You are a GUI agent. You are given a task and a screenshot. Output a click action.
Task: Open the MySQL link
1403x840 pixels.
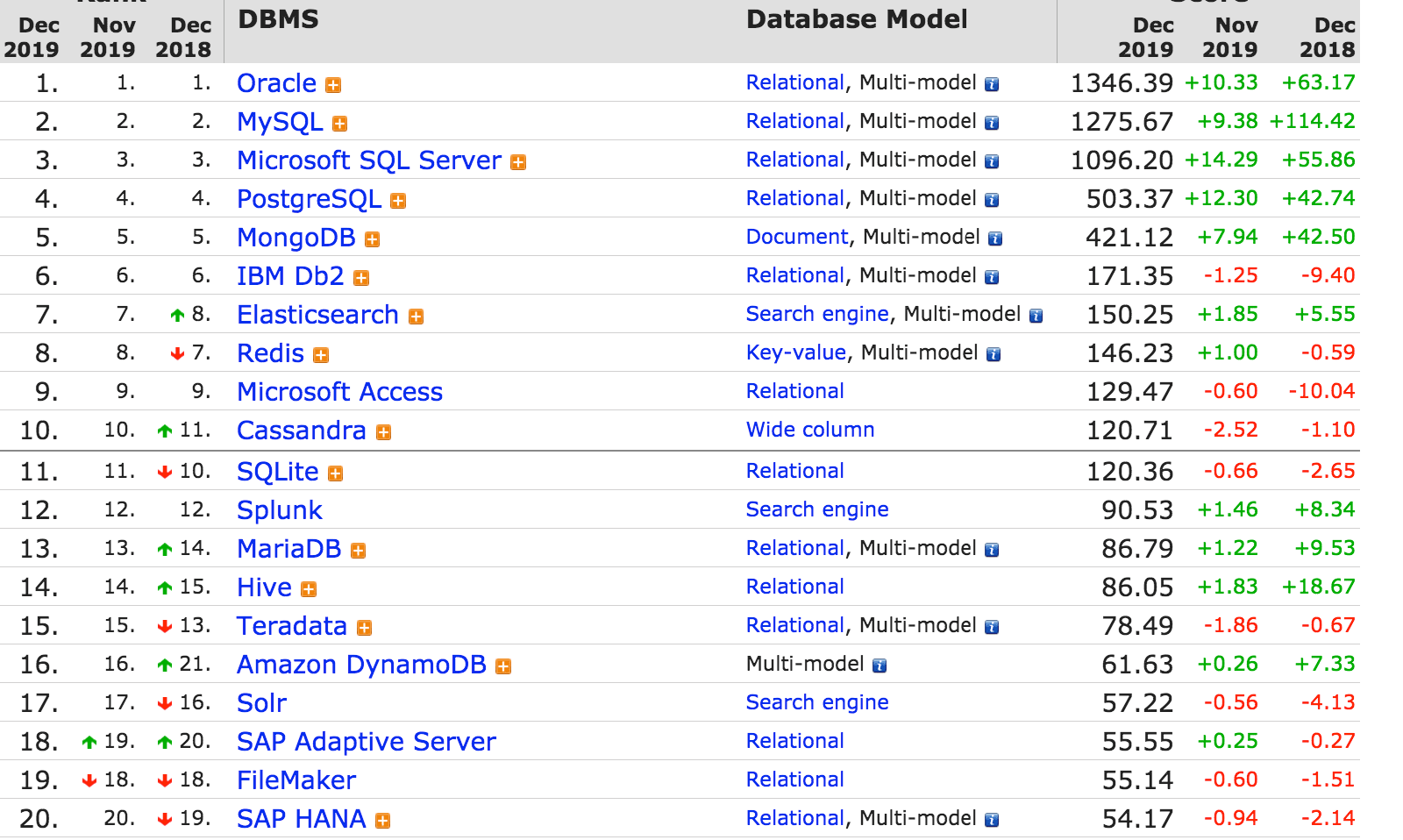click(280, 122)
